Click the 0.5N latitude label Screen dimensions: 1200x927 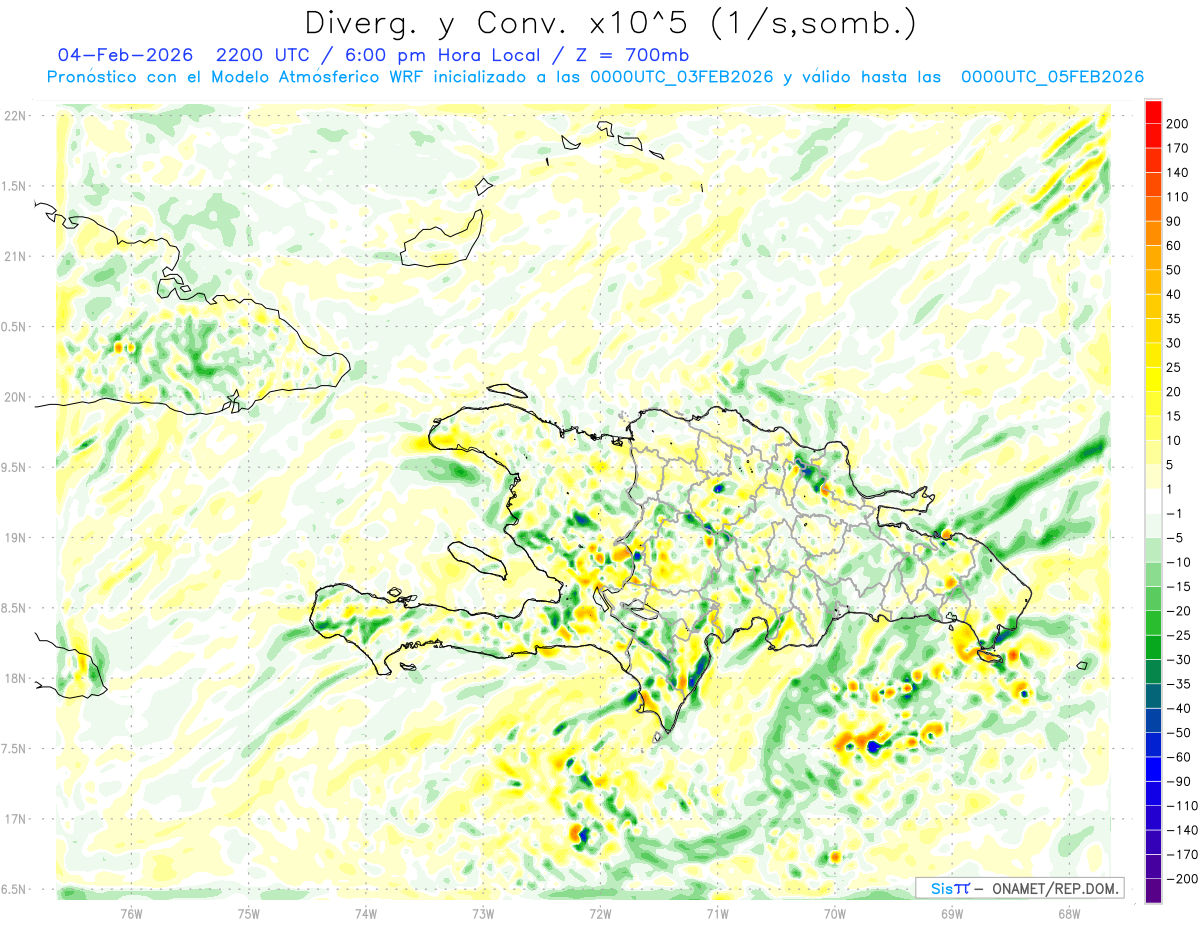pyautogui.click(x=14, y=327)
